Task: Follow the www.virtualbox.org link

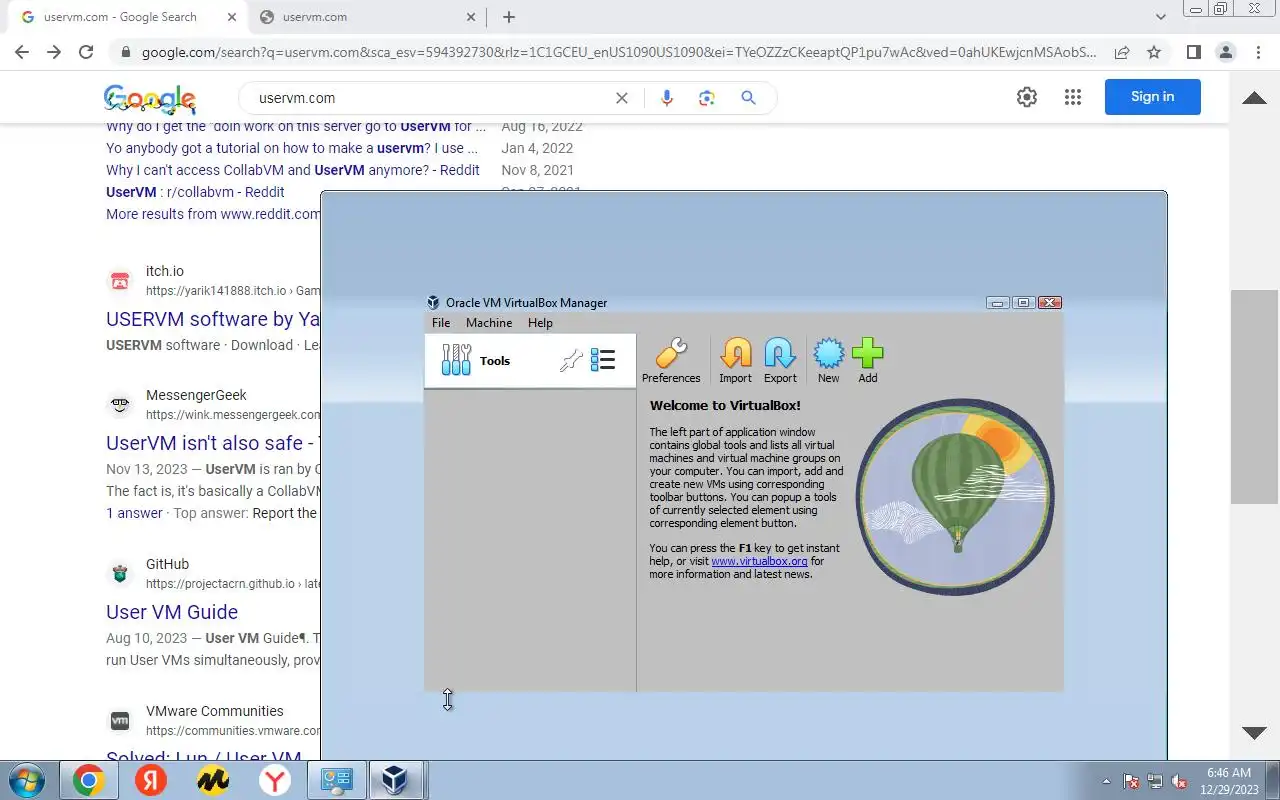Action: point(759,562)
